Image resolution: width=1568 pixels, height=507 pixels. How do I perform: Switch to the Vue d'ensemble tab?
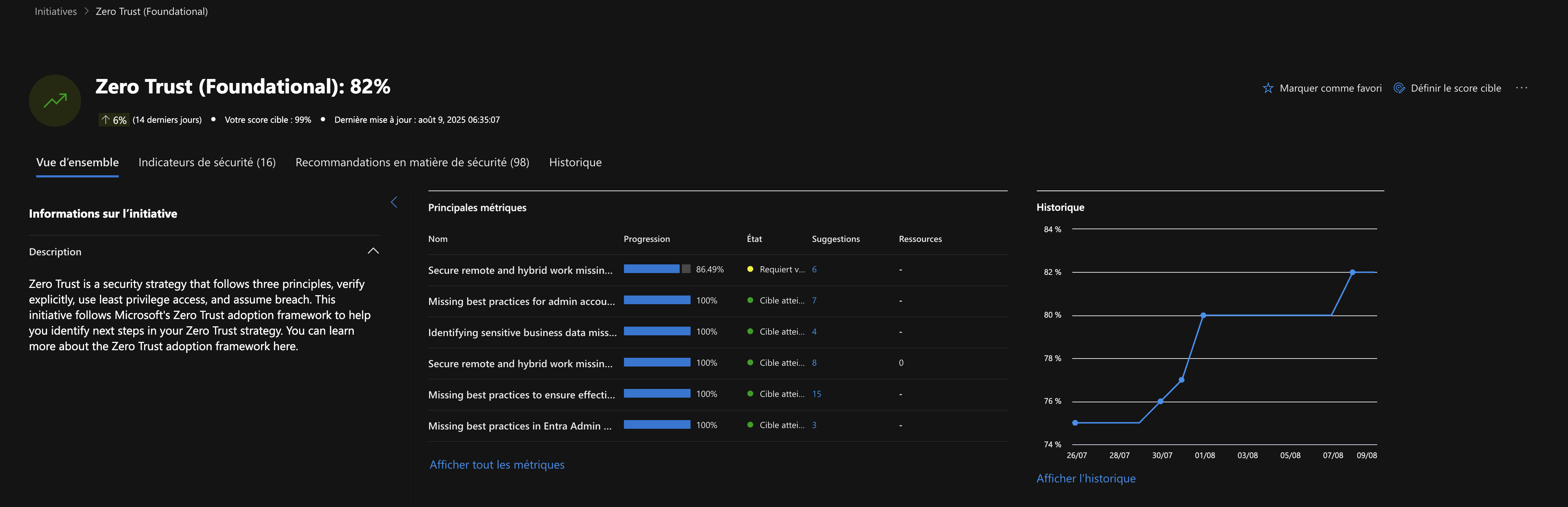pyautogui.click(x=77, y=163)
